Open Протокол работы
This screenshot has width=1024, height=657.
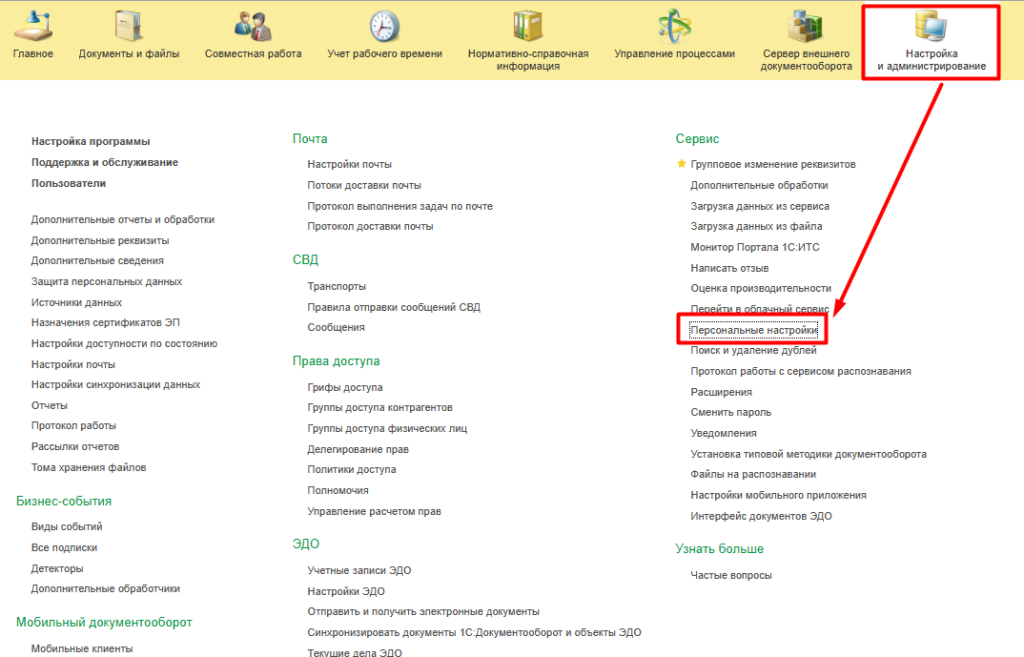point(74,425)
